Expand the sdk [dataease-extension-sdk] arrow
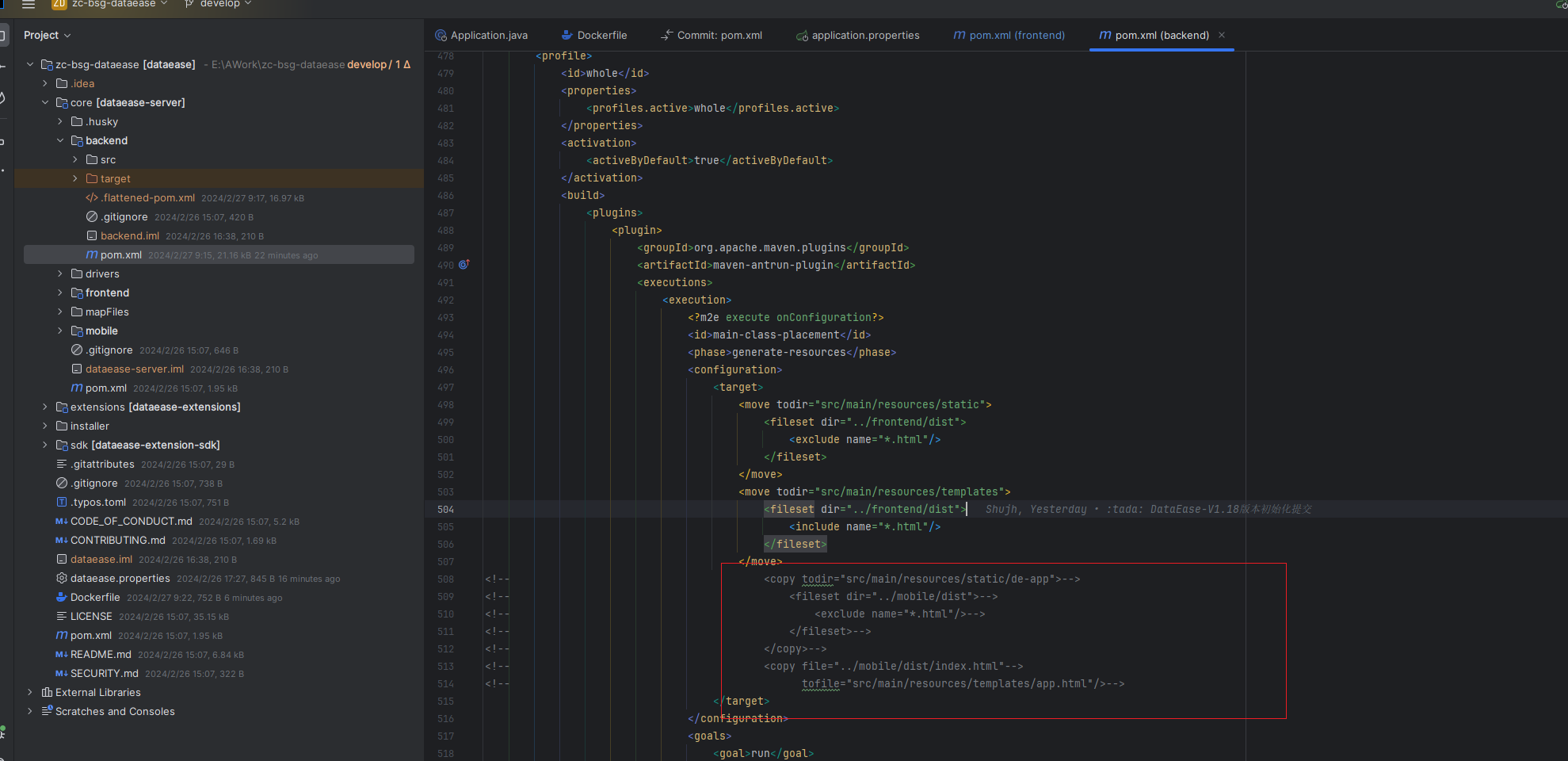Screen dimensions: 1568x761 point(45,445)
